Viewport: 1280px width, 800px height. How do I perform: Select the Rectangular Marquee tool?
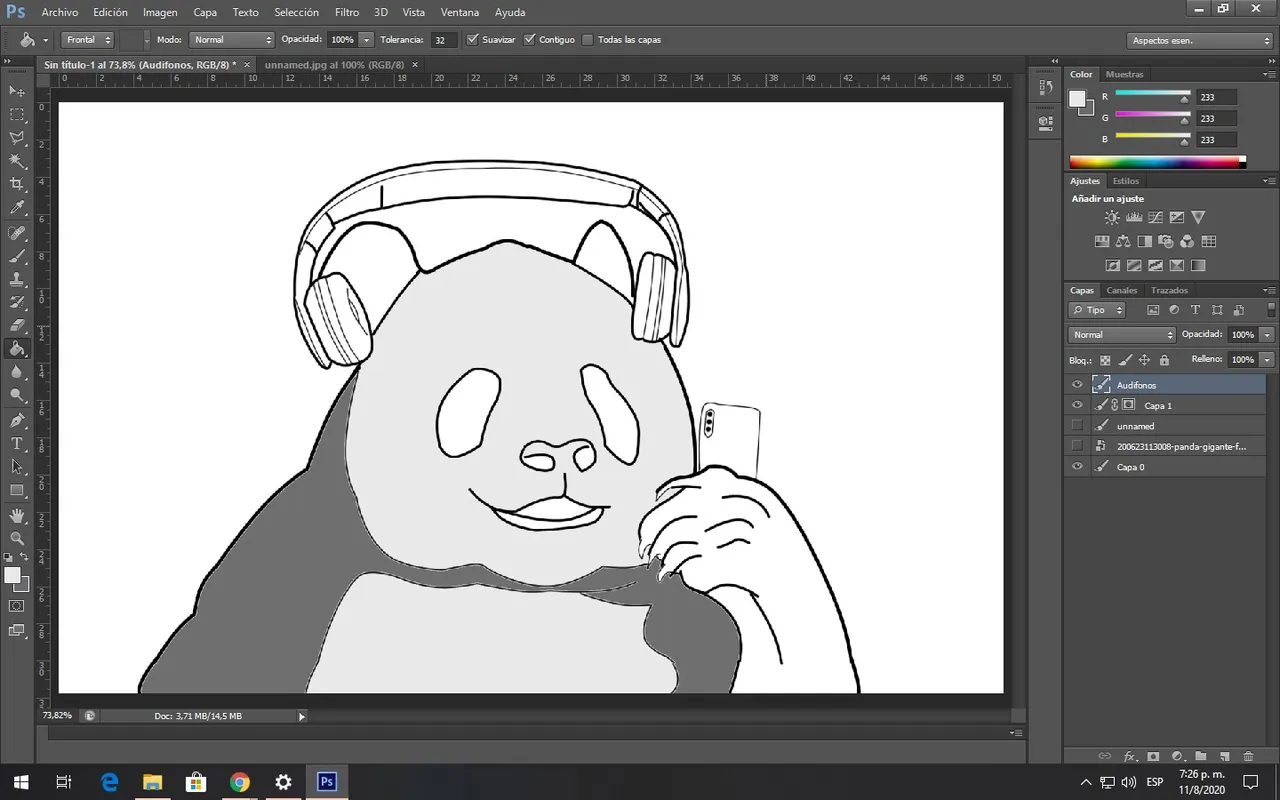coord(17,115)
